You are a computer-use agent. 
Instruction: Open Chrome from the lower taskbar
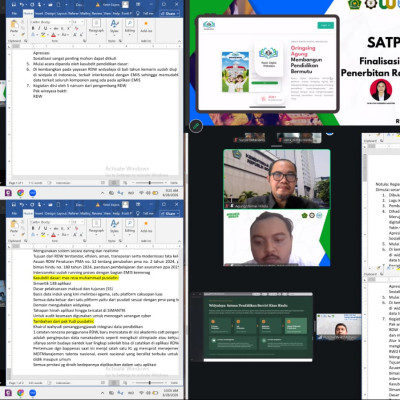tap(20, 393)
